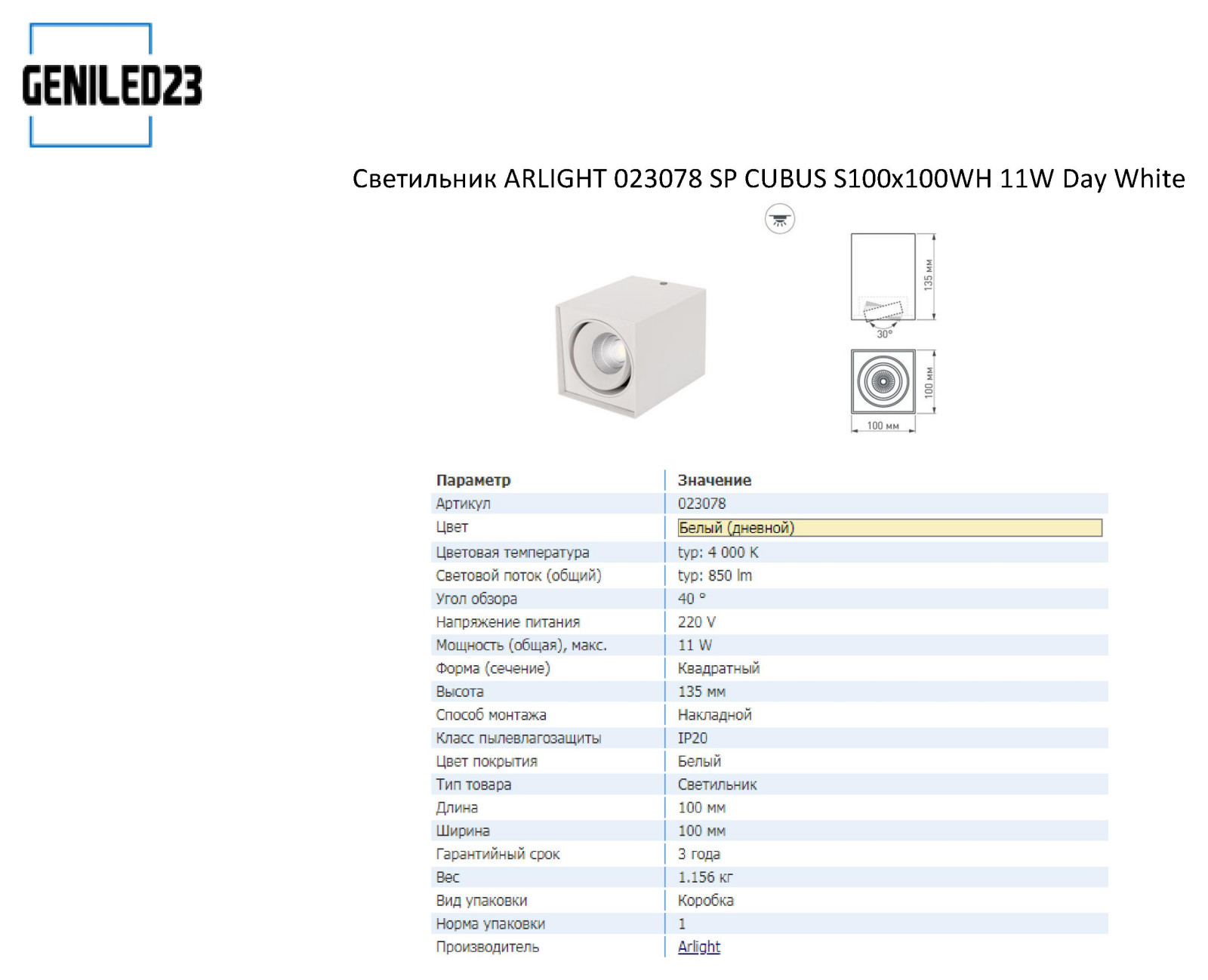This screenshot has height=980, width=1208.
Task: Open the white cube lamp product photo
Action: pos(633,347)
